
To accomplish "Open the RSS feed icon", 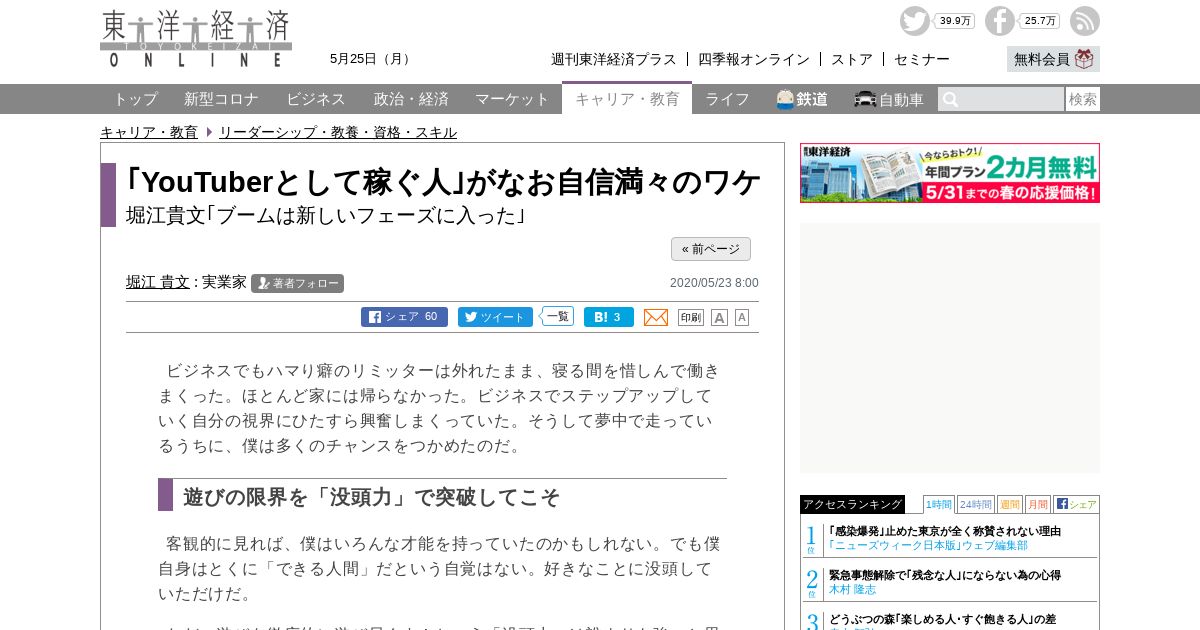I will pyautogui.click(x=1084, y=21).
